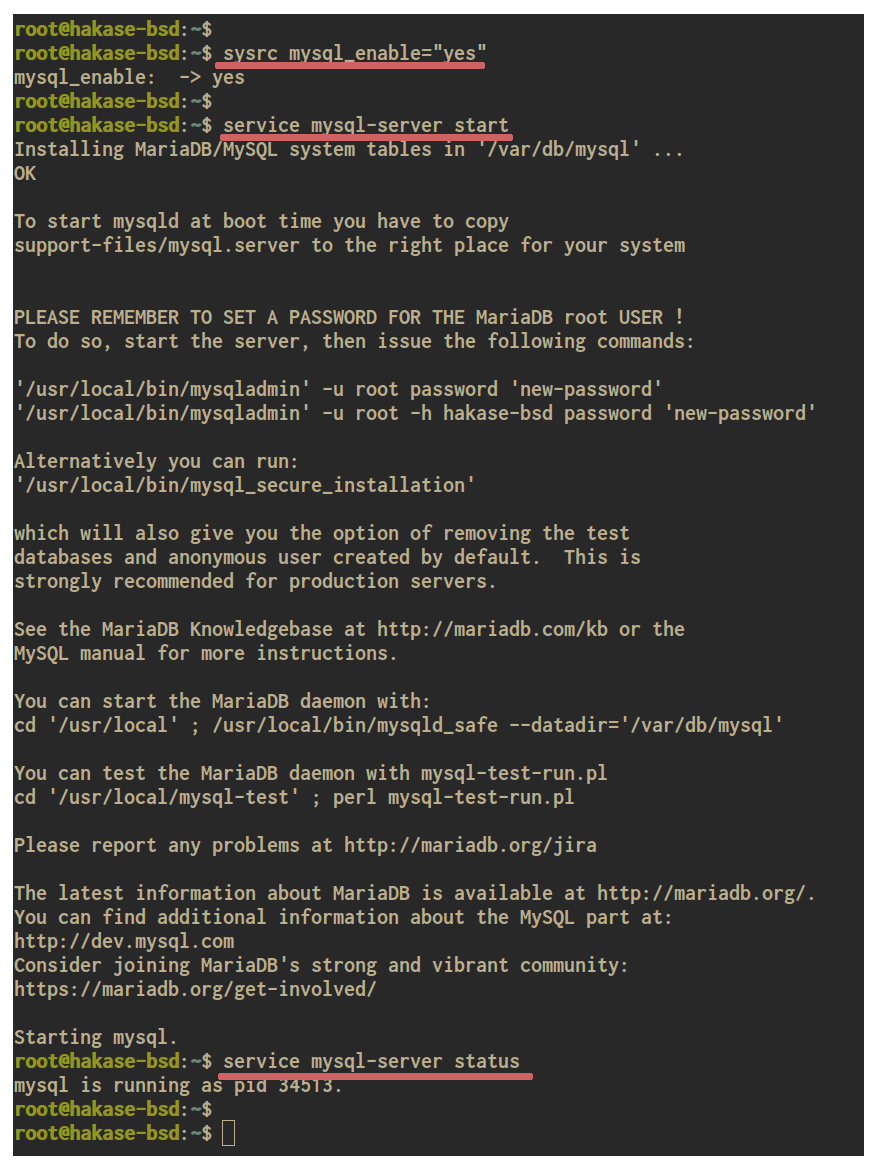Viewport: 878px width, 1169px height.
Task: Click the https://mariadb.org/get-involved/ URL
Action: pyautogui.click(x=195, y=989)
